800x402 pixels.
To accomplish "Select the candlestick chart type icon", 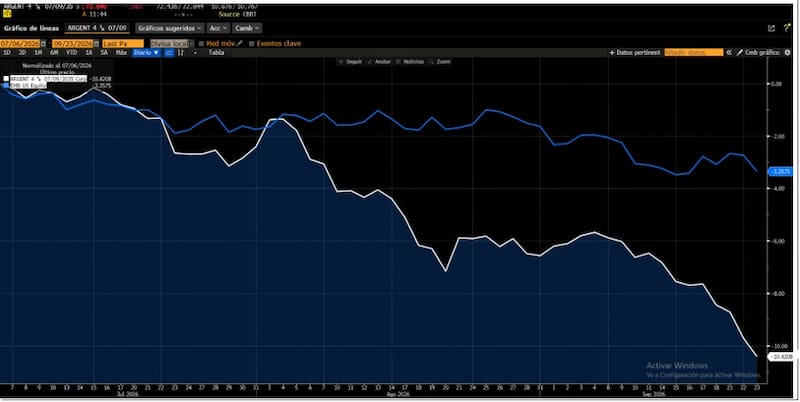I will pyautogui.click(x=181, y=53).
